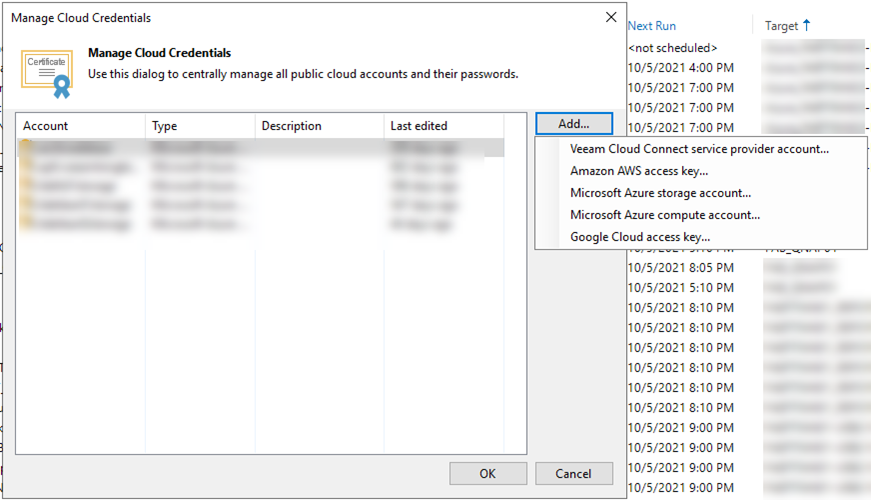Click the Cancel button
871x500 pixels.
tap(574, 474)
